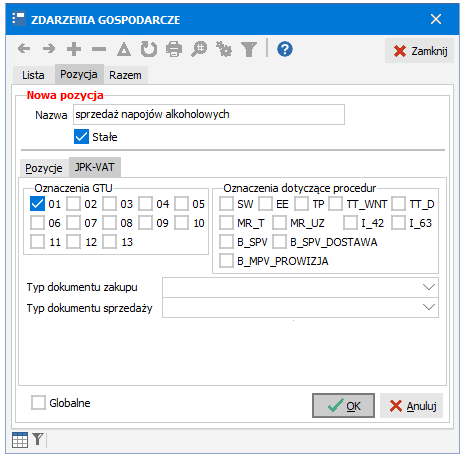Tick the B_MPV_PROWIZJA checkbox

point(226,261)
